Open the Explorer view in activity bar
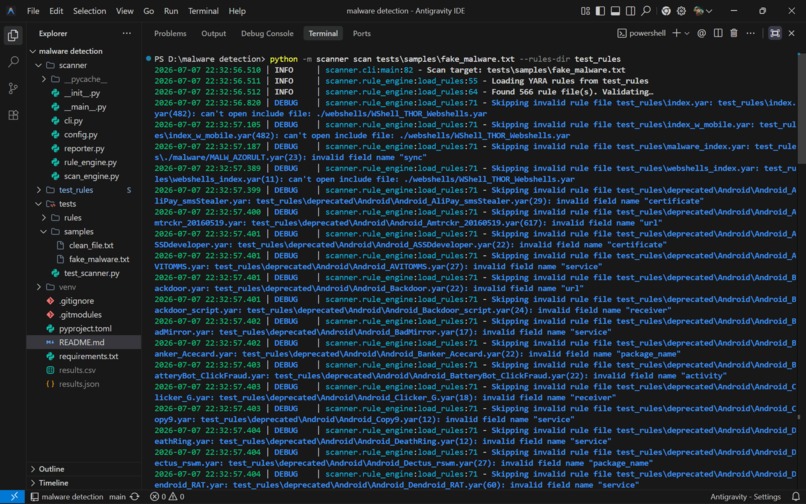The height and width of the screenshot is (504, 806). pyautogui.click(x=13, y=35)
